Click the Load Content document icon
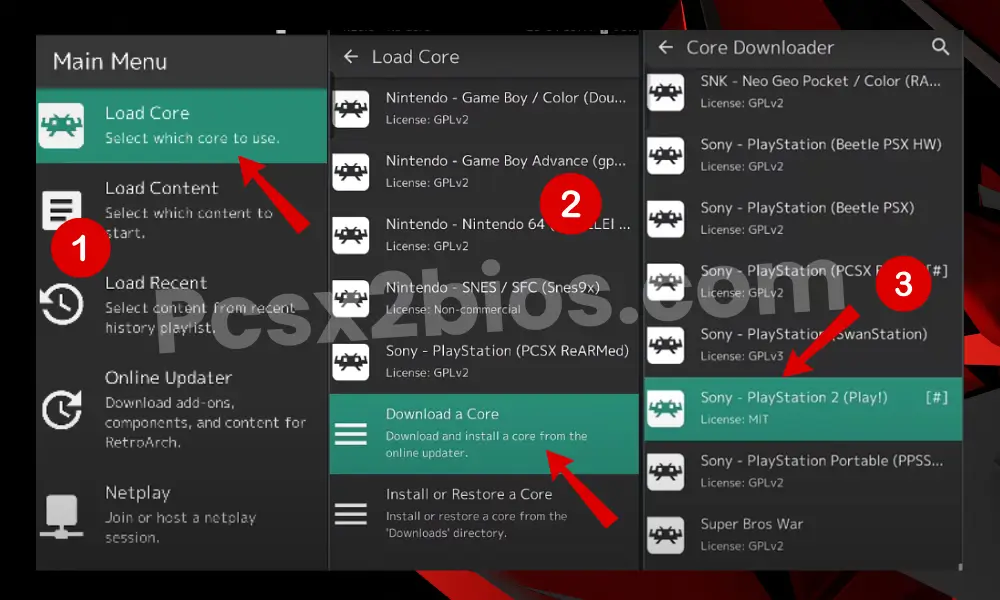This screenshot has width=1000, height=600. click(61, 211)
